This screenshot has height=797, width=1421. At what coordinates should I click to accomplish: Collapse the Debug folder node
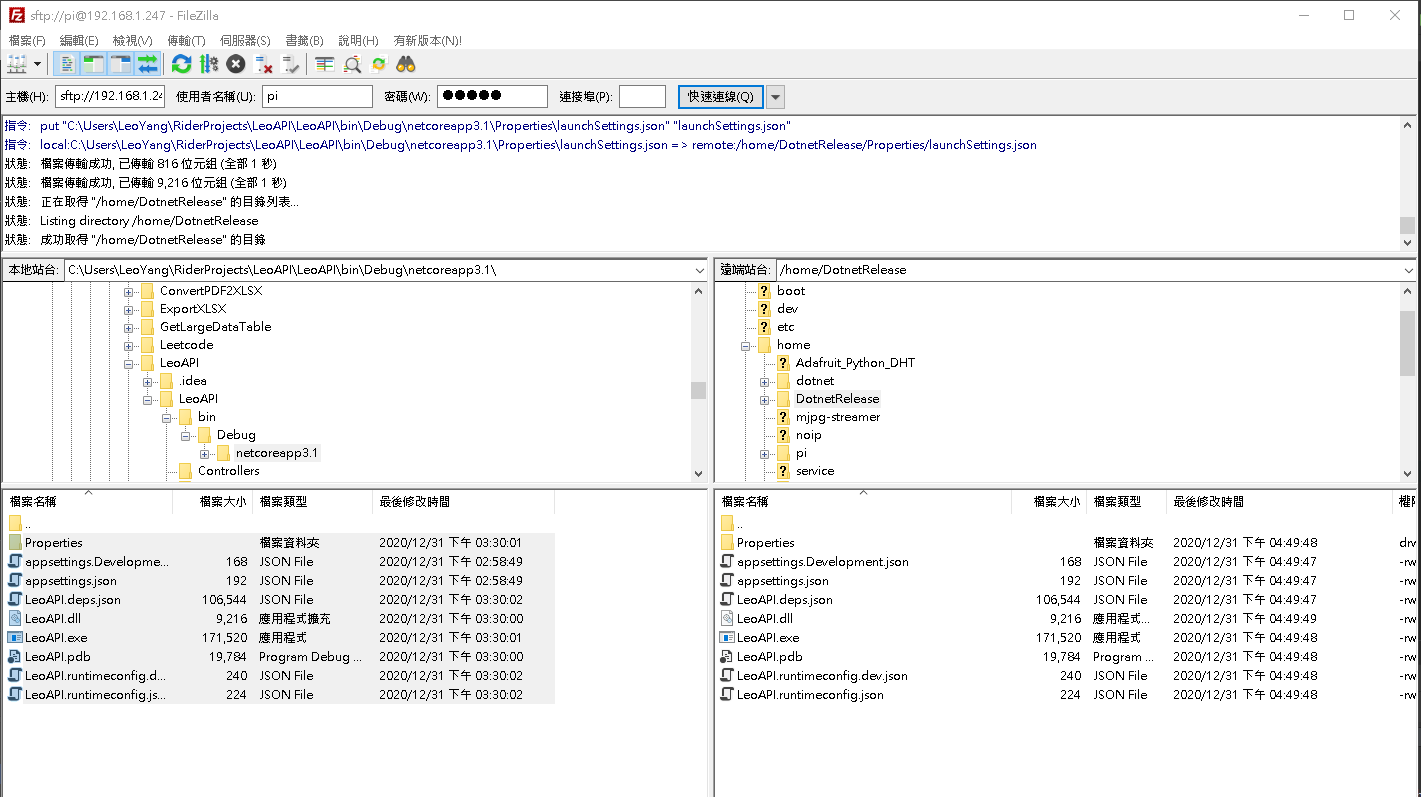186,435
